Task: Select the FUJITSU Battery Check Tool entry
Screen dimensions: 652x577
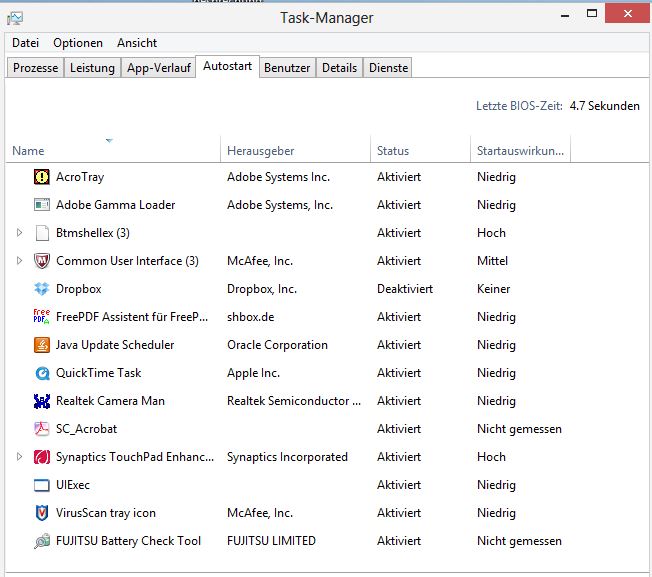Action: point(128,541)
